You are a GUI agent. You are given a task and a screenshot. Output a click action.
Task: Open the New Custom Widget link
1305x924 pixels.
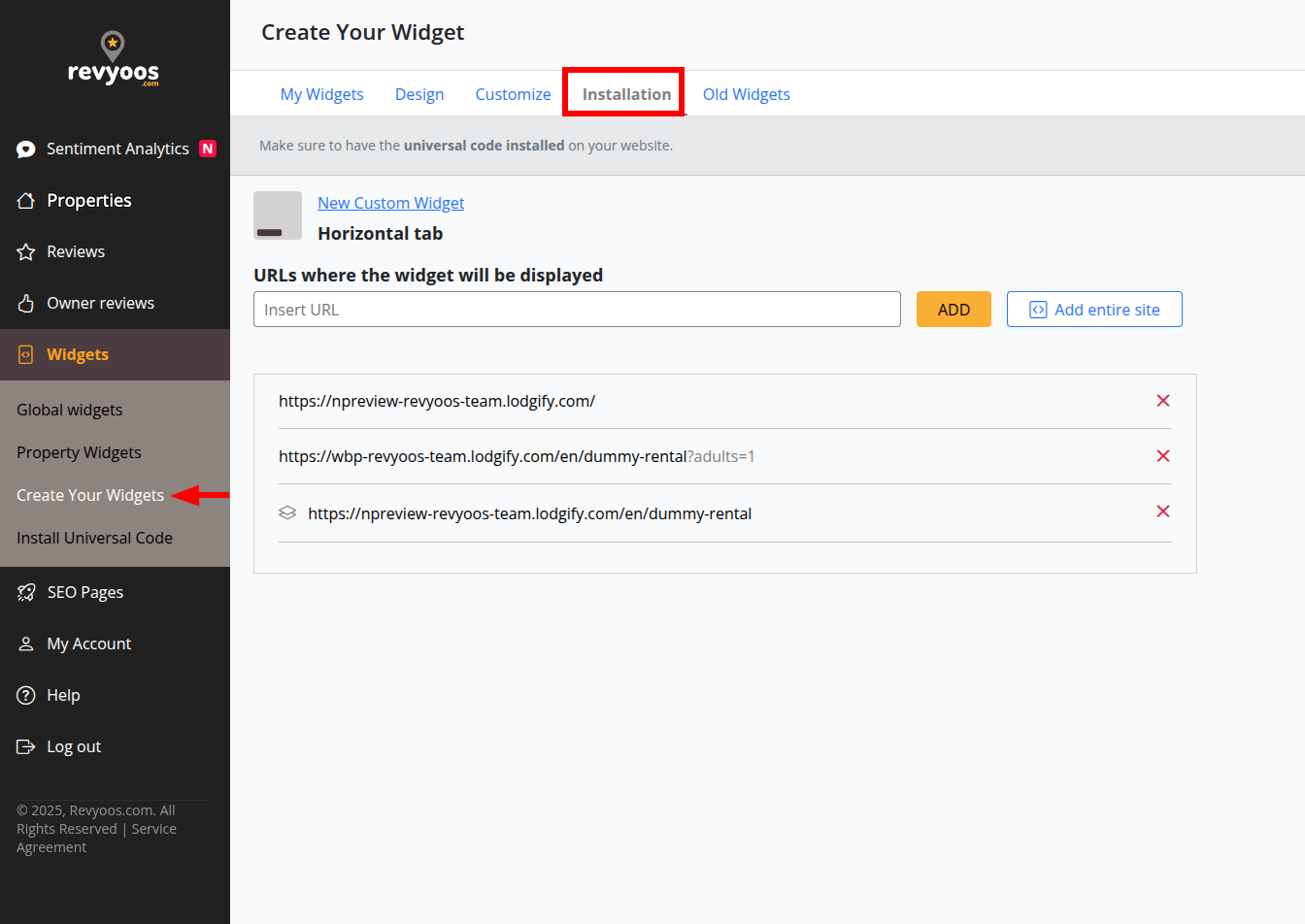[x=390, y=203]
